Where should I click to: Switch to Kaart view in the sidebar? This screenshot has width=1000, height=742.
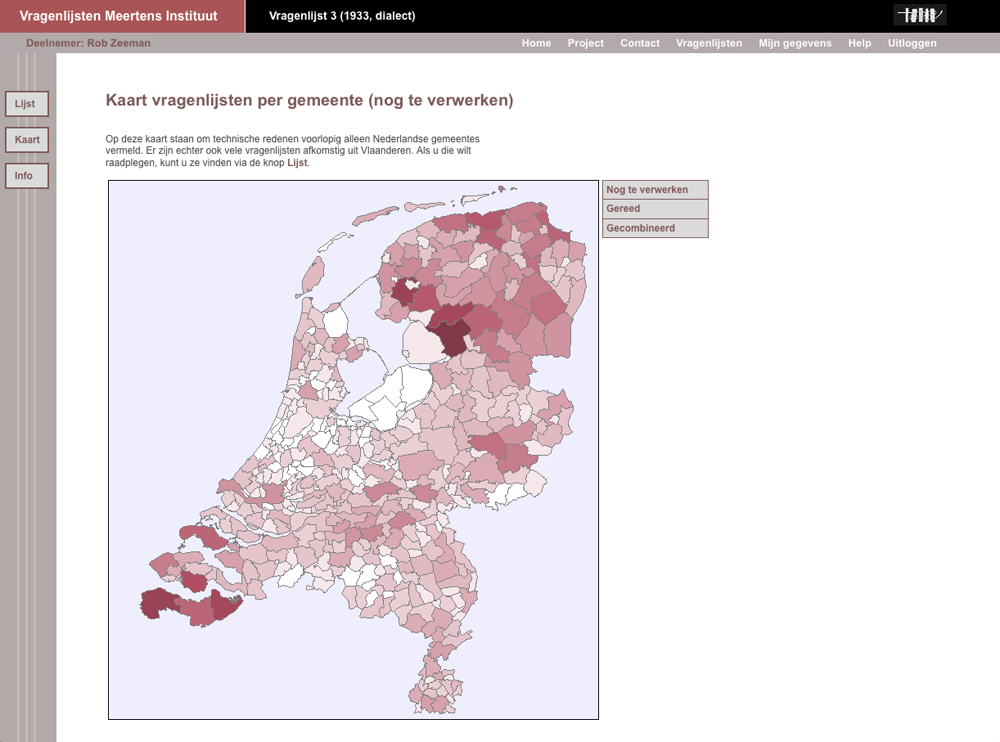pyautogui.click(x=27, y=140)
